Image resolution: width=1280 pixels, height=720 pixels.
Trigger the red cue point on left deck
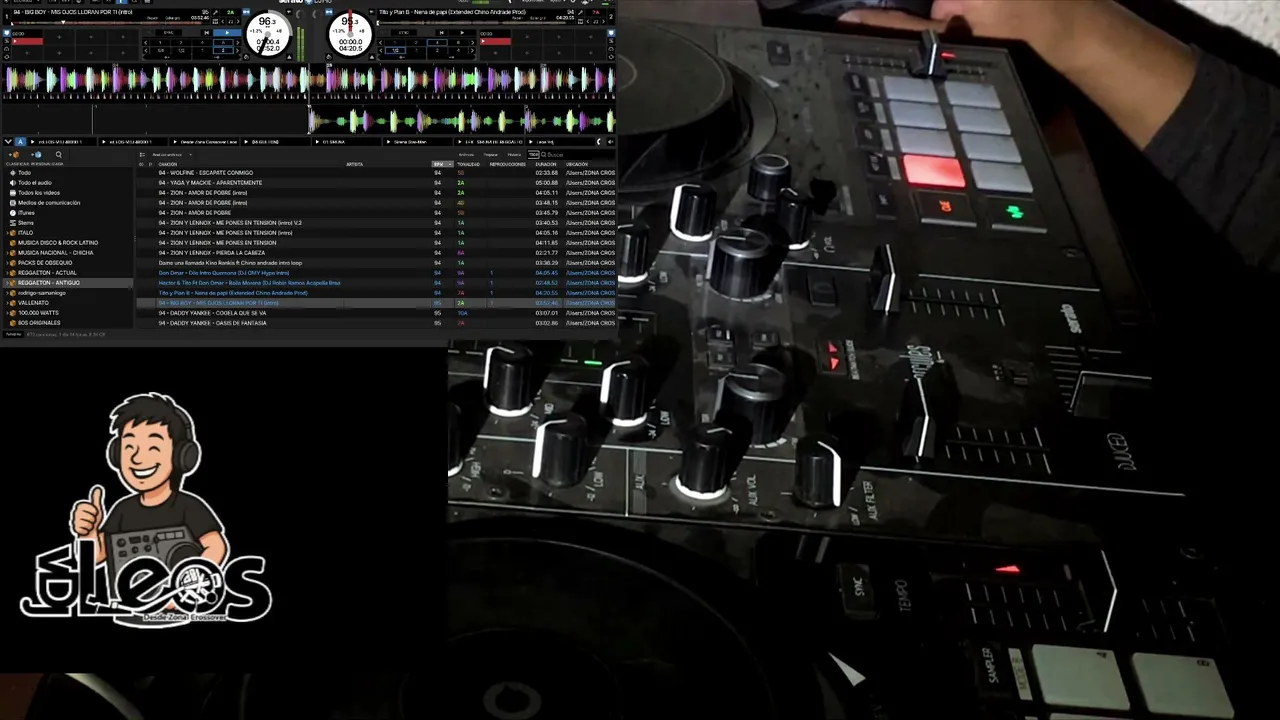pyautogui.click(x=28, y=41)
